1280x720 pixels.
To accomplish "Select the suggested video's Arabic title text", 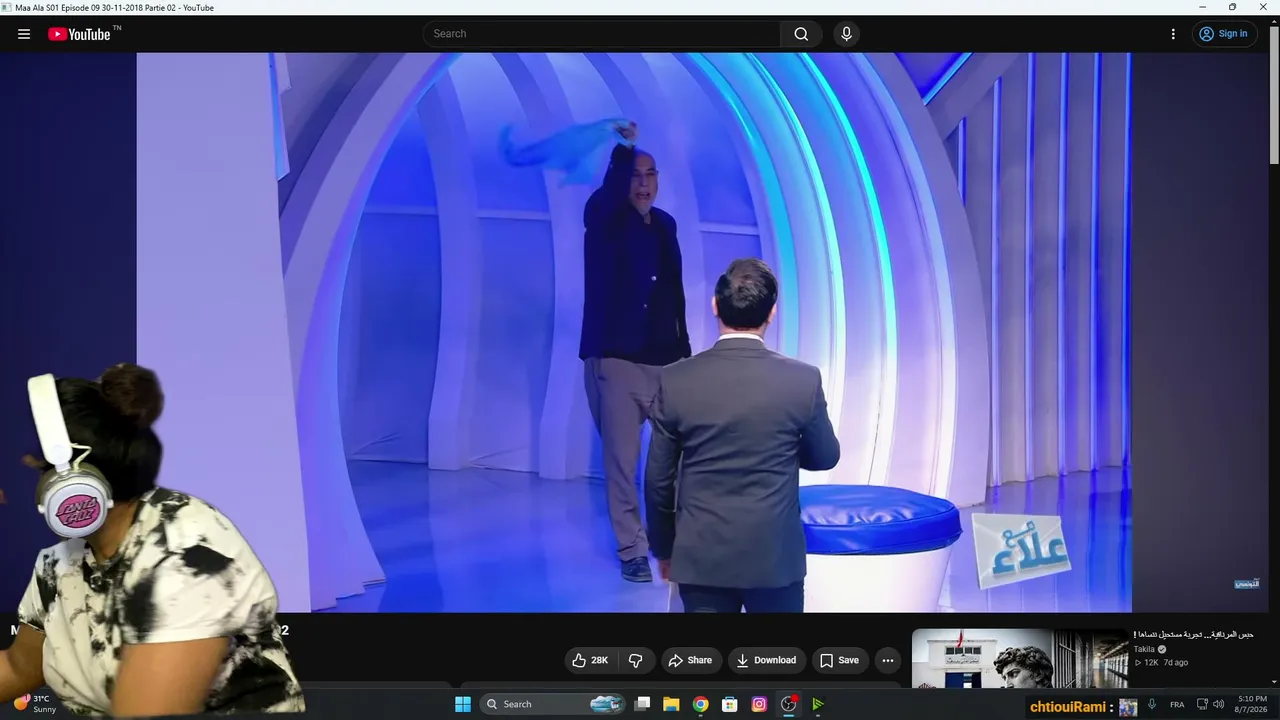I will coord(1193,635).
